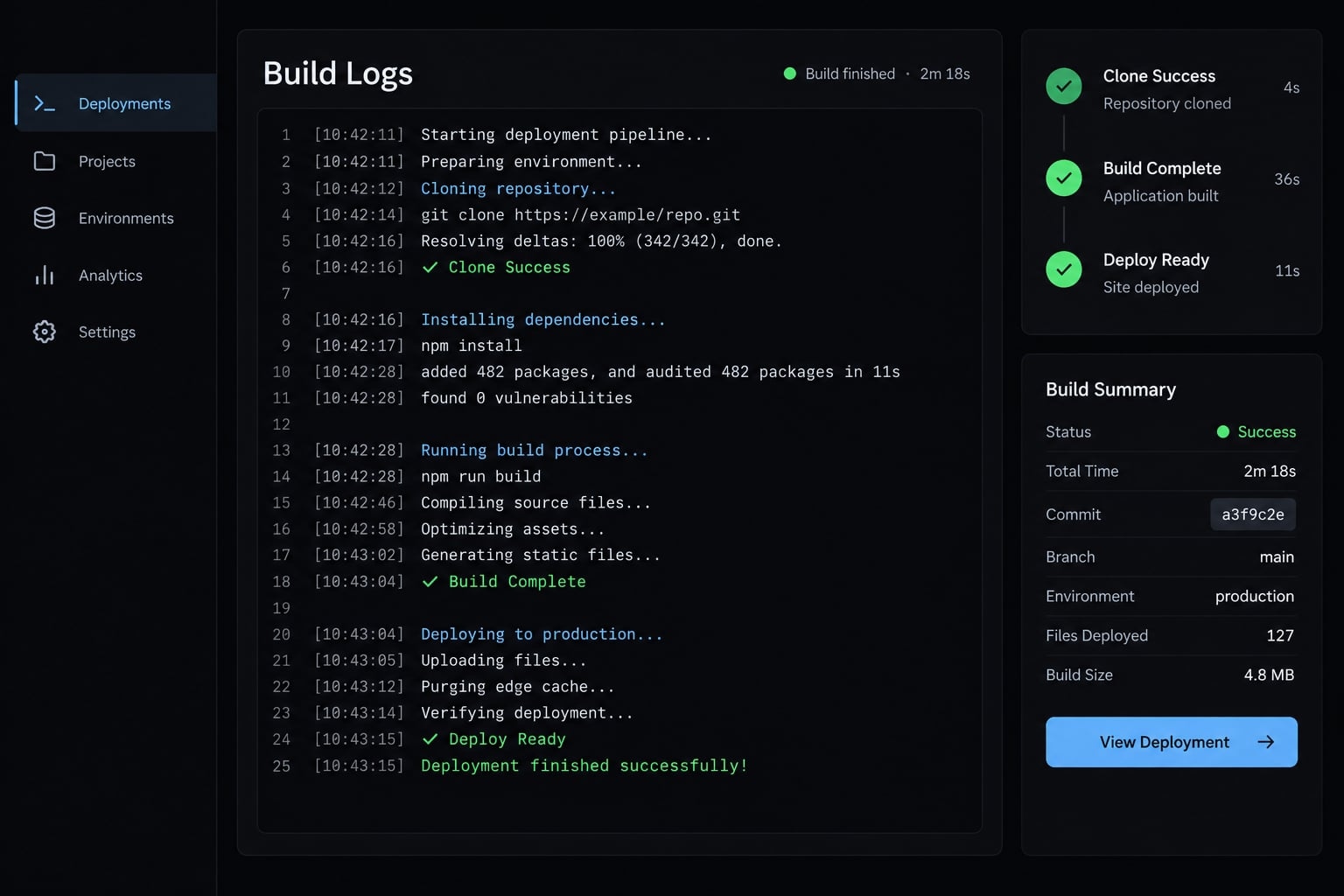Click the arrow in View Deployment button
The image size is (1344, 896).
click(1265, 742)
